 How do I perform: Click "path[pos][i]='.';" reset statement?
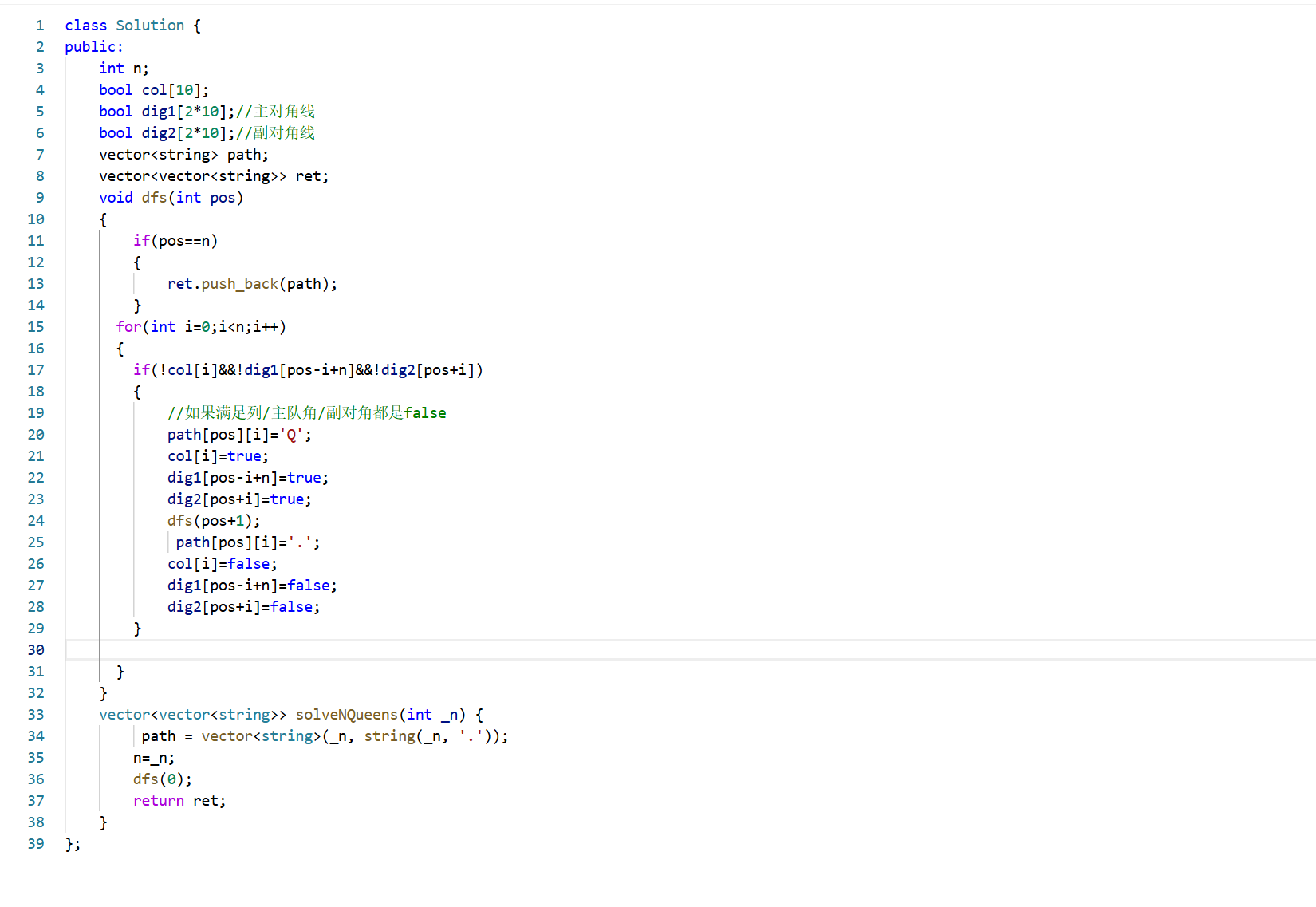point(248,542)
